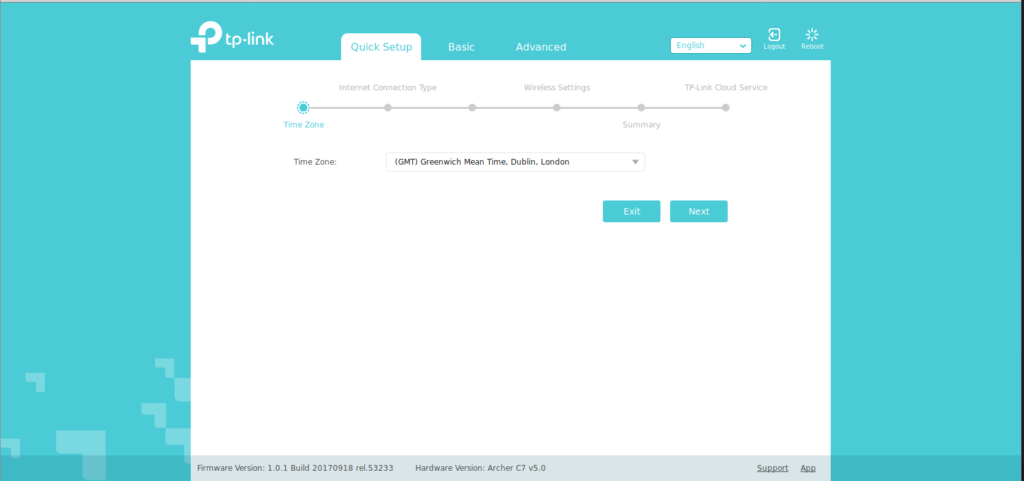Click the arrow on Time Zone dropdown
This screenshot has height=481, width=1024.
(x=634, y=161)
